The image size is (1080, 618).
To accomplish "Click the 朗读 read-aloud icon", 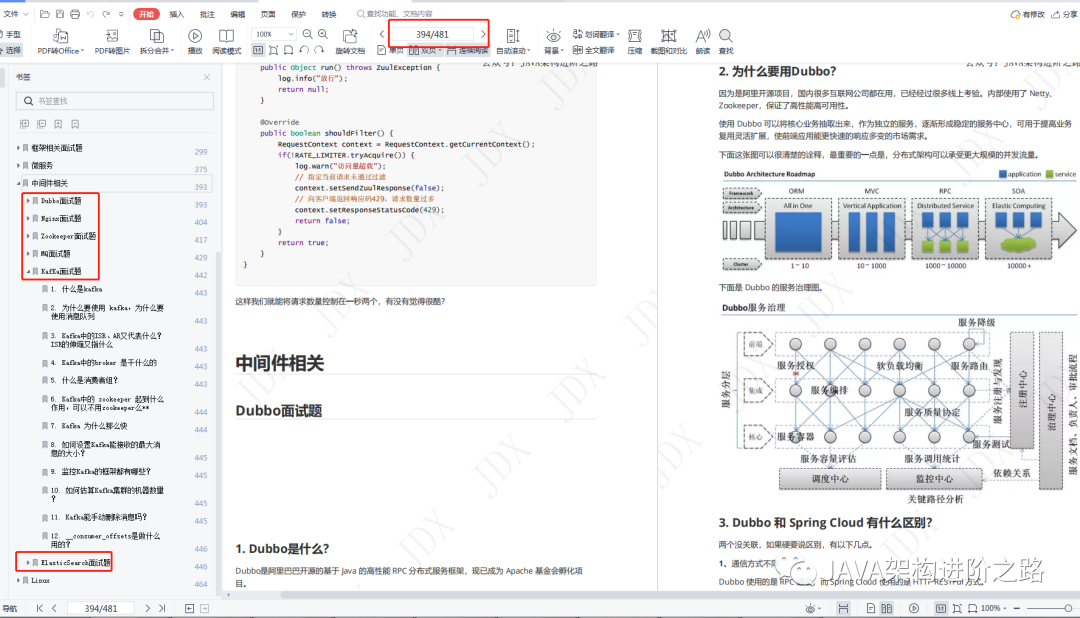I will tap(703, 36).
